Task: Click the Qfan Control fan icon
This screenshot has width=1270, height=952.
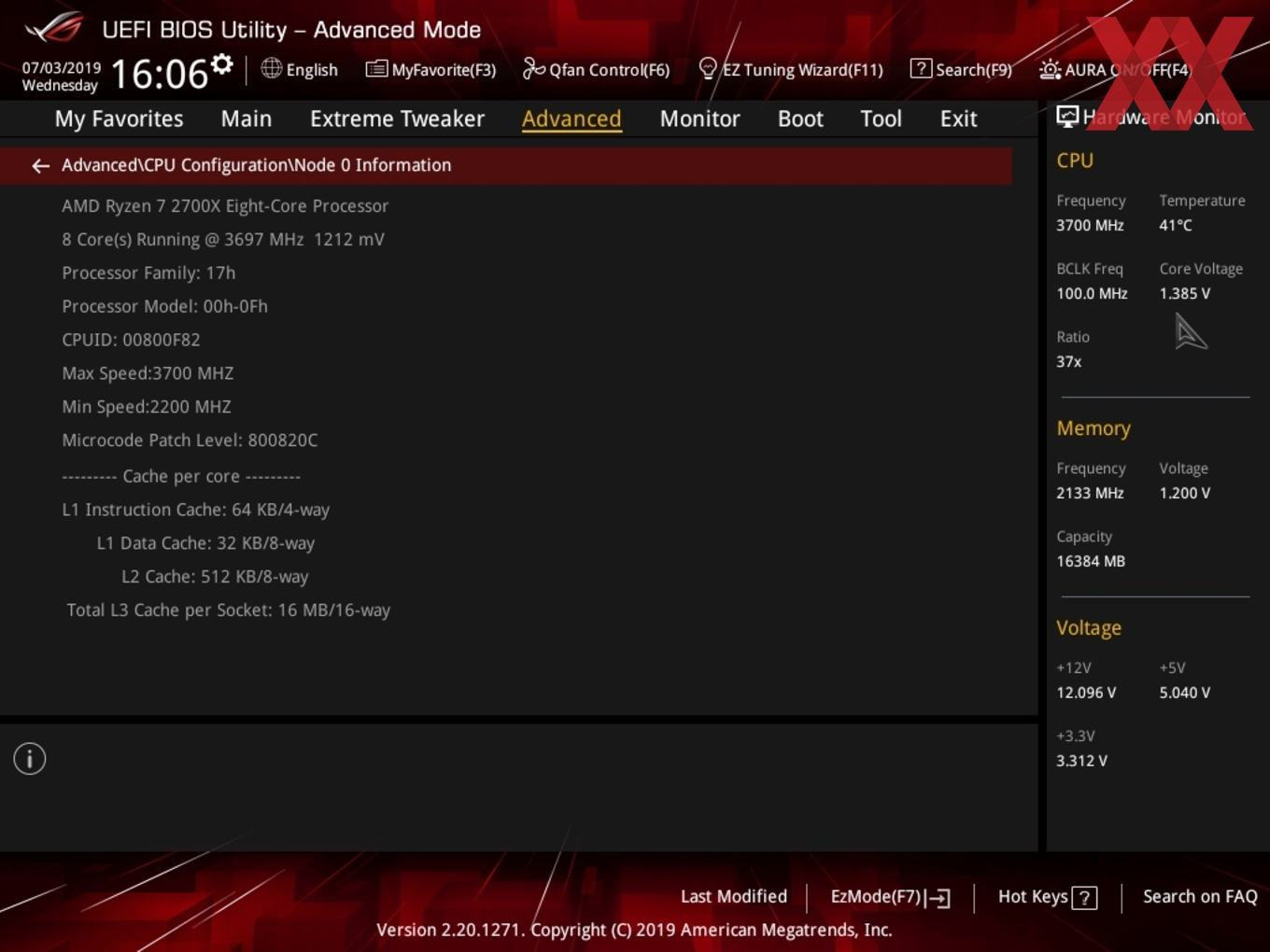Action: click(533, 68)
